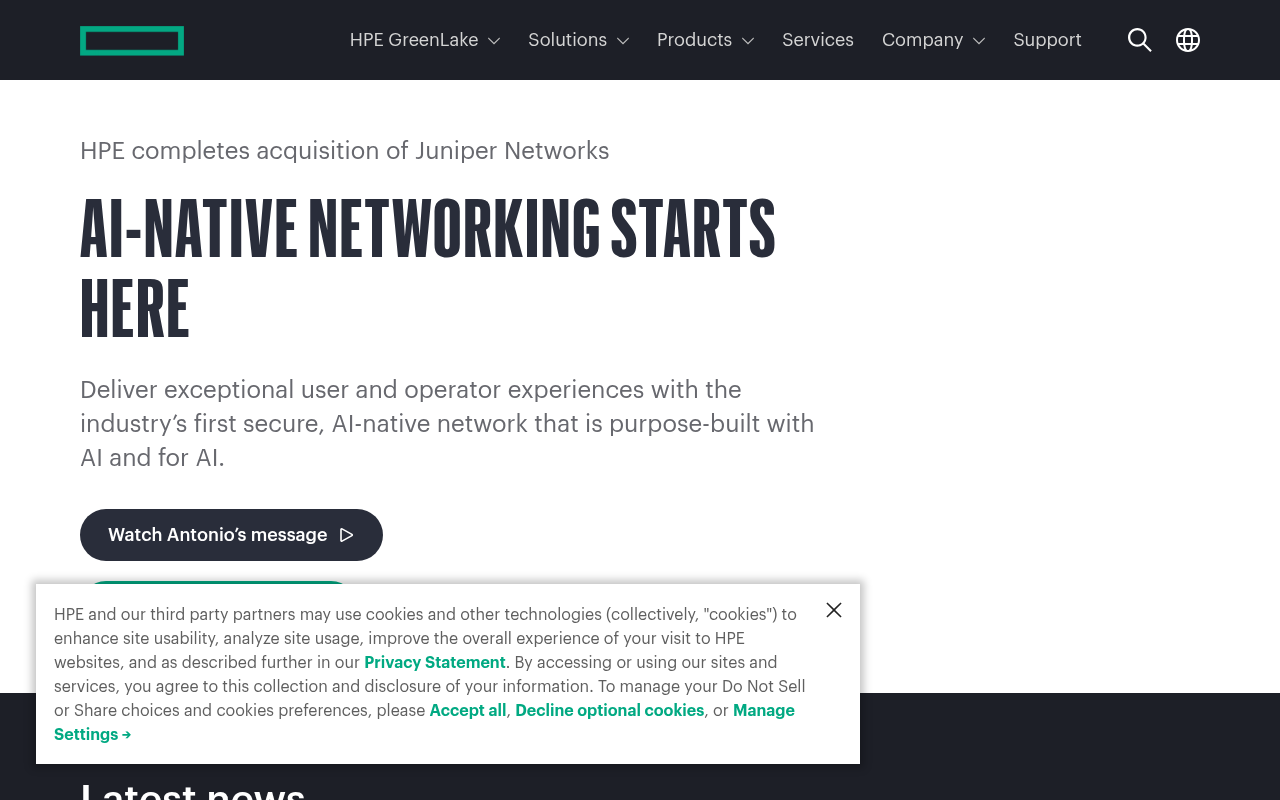Expand the Solutions menu
The height and width of the screenshot is (800, 1280).
tap(579, 40)
